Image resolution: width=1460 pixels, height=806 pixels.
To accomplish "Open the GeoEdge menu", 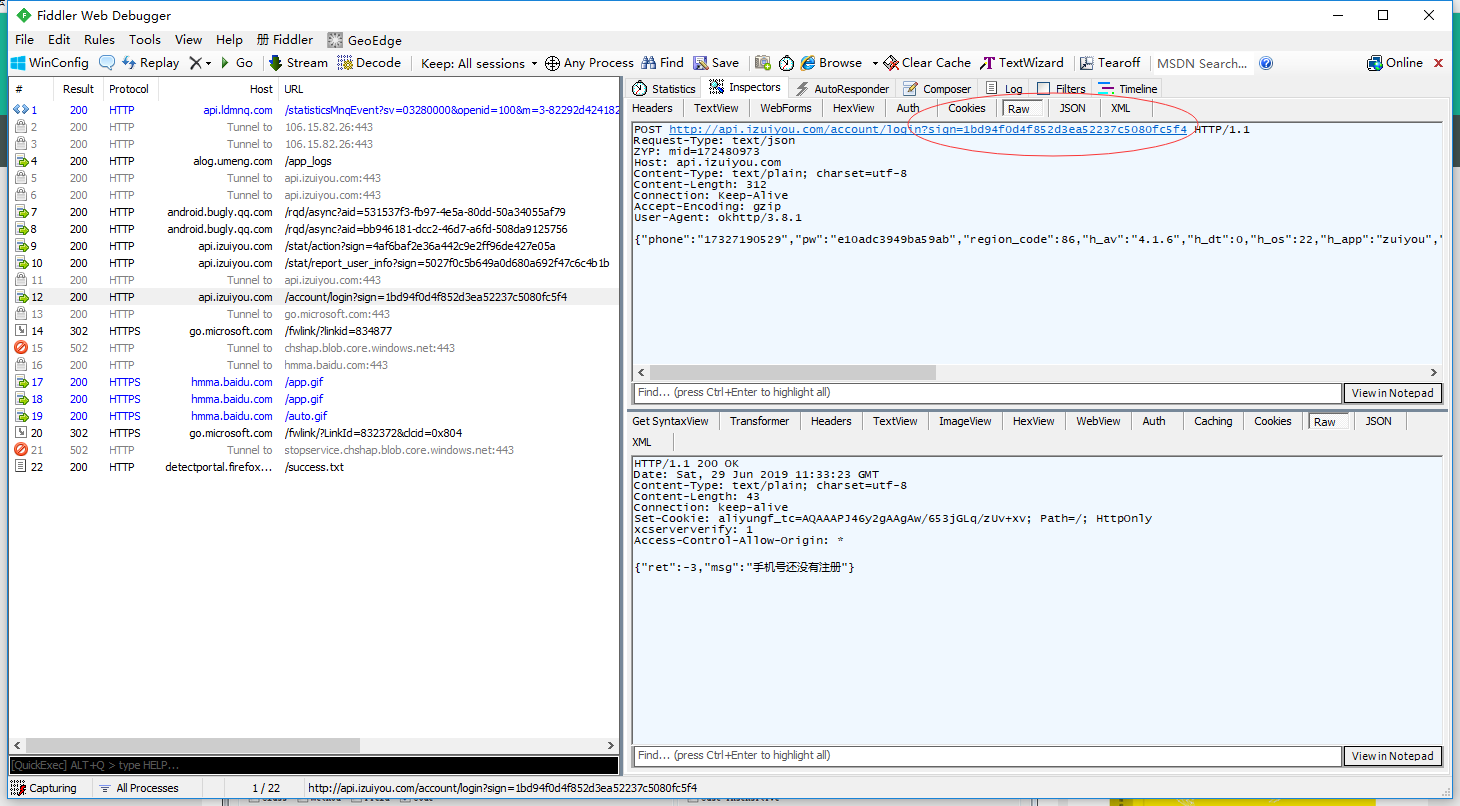I will pos(365,40).
